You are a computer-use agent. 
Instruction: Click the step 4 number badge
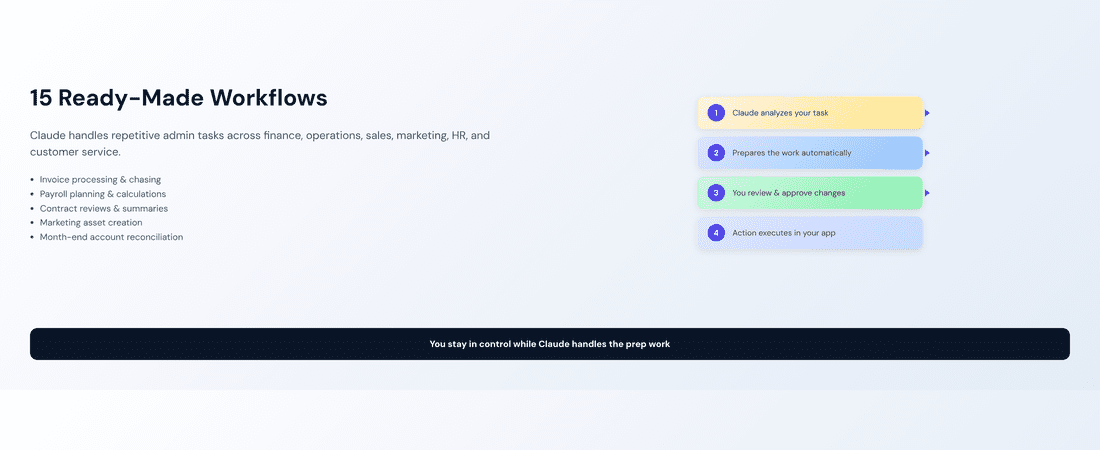(716, 232)
